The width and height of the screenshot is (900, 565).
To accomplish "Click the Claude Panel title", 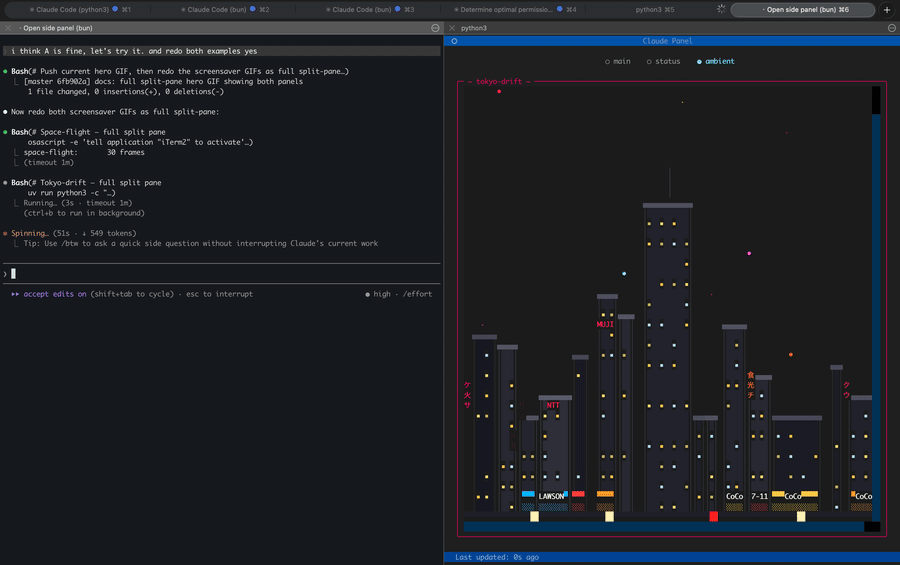I will click(x=667, y=41).
